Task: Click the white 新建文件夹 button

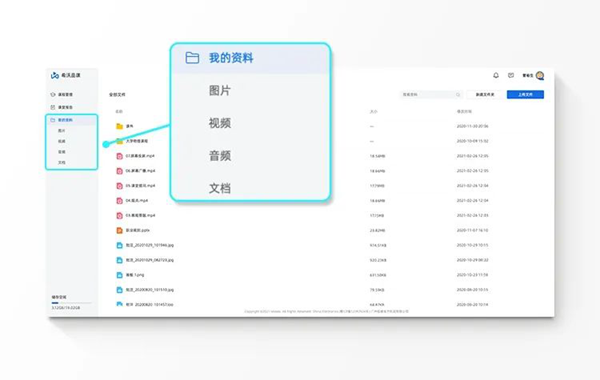Action: tap(485, 95)
